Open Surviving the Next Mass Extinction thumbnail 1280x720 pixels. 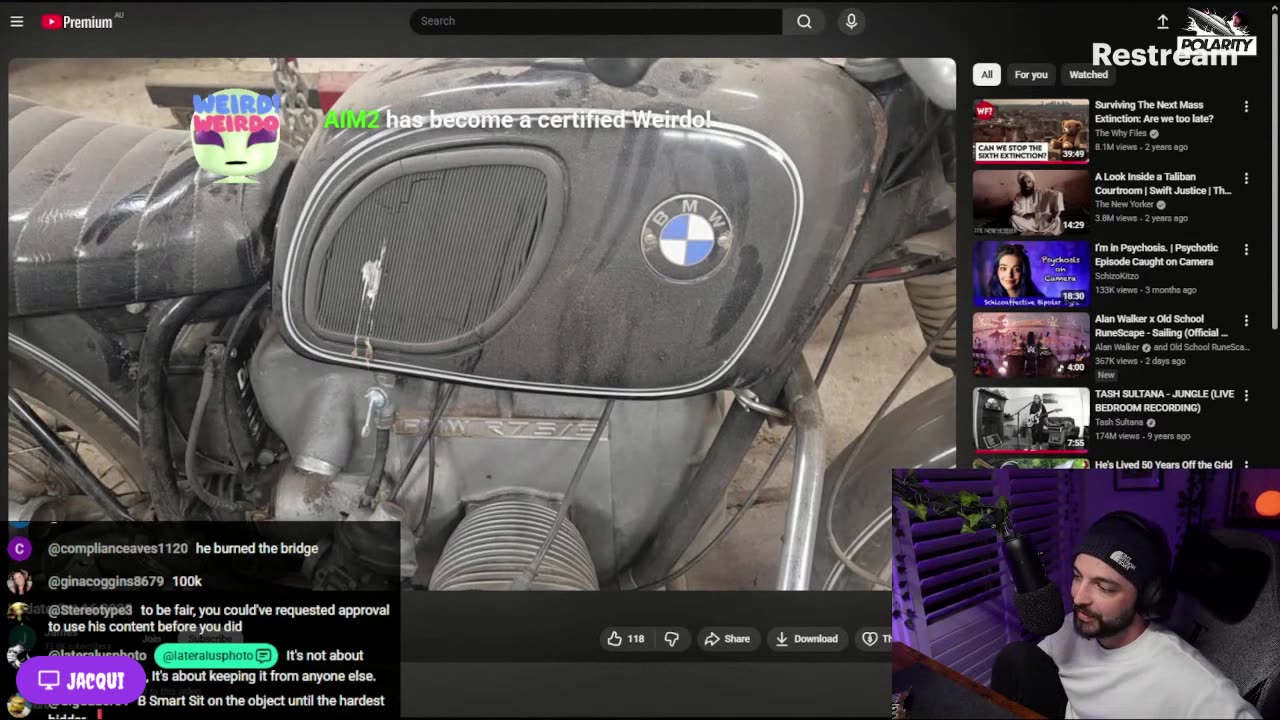point(1031,130)
